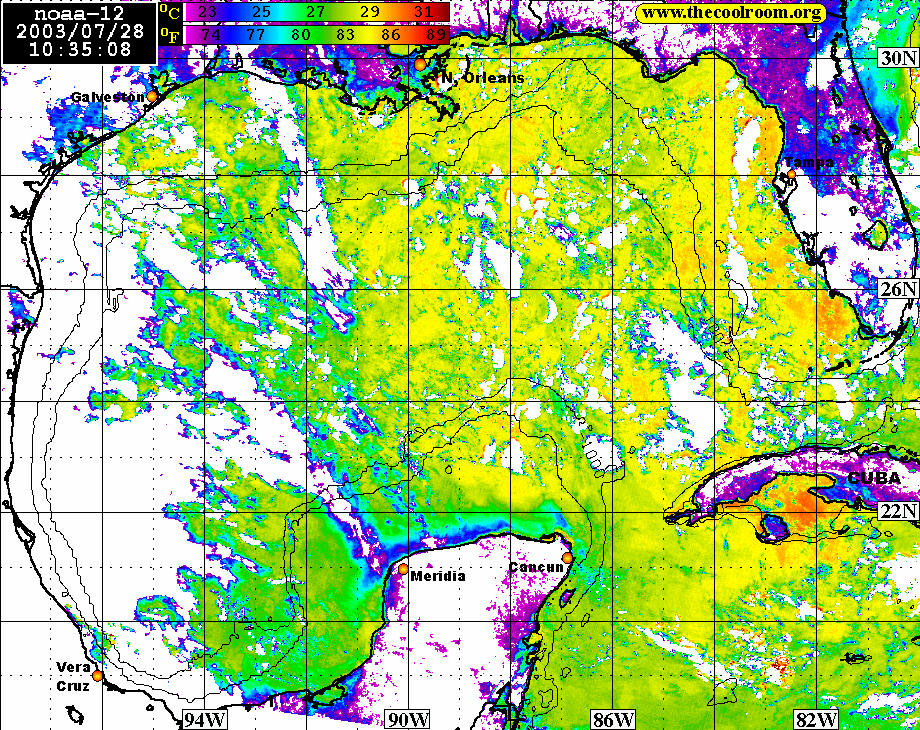The image size is (920, 730).
Task: Pick the 89 value on Fahrenheit scale
Action: (x=435, y=35)
